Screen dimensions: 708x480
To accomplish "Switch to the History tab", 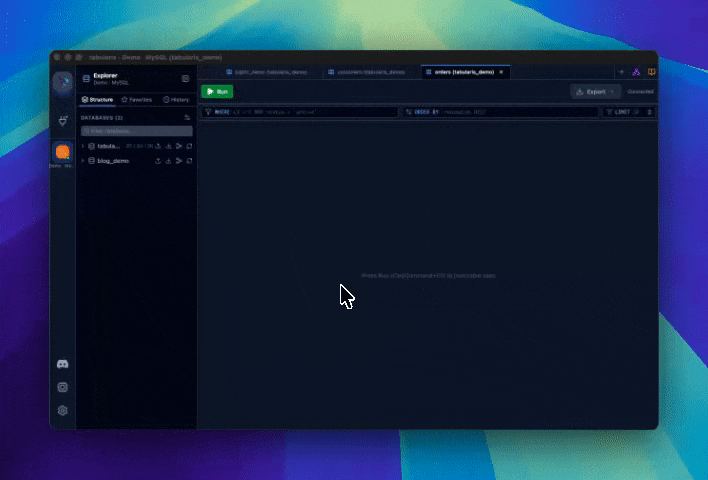I will (x=176, y=100).
